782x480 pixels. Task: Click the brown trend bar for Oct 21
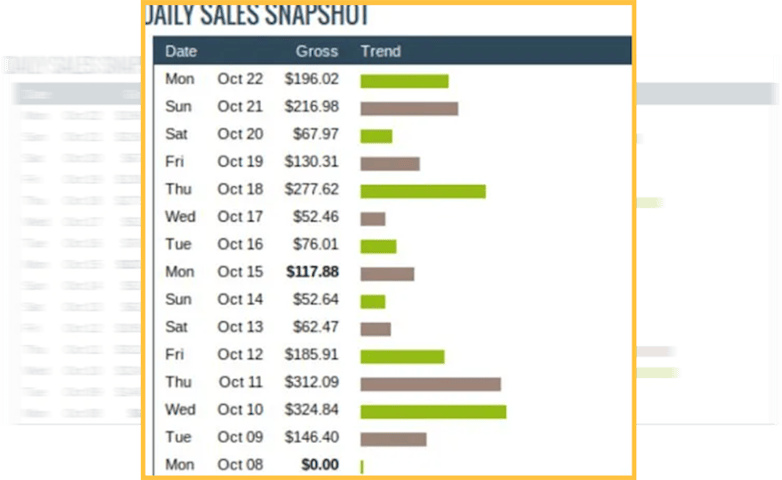[x=409, y=108]
